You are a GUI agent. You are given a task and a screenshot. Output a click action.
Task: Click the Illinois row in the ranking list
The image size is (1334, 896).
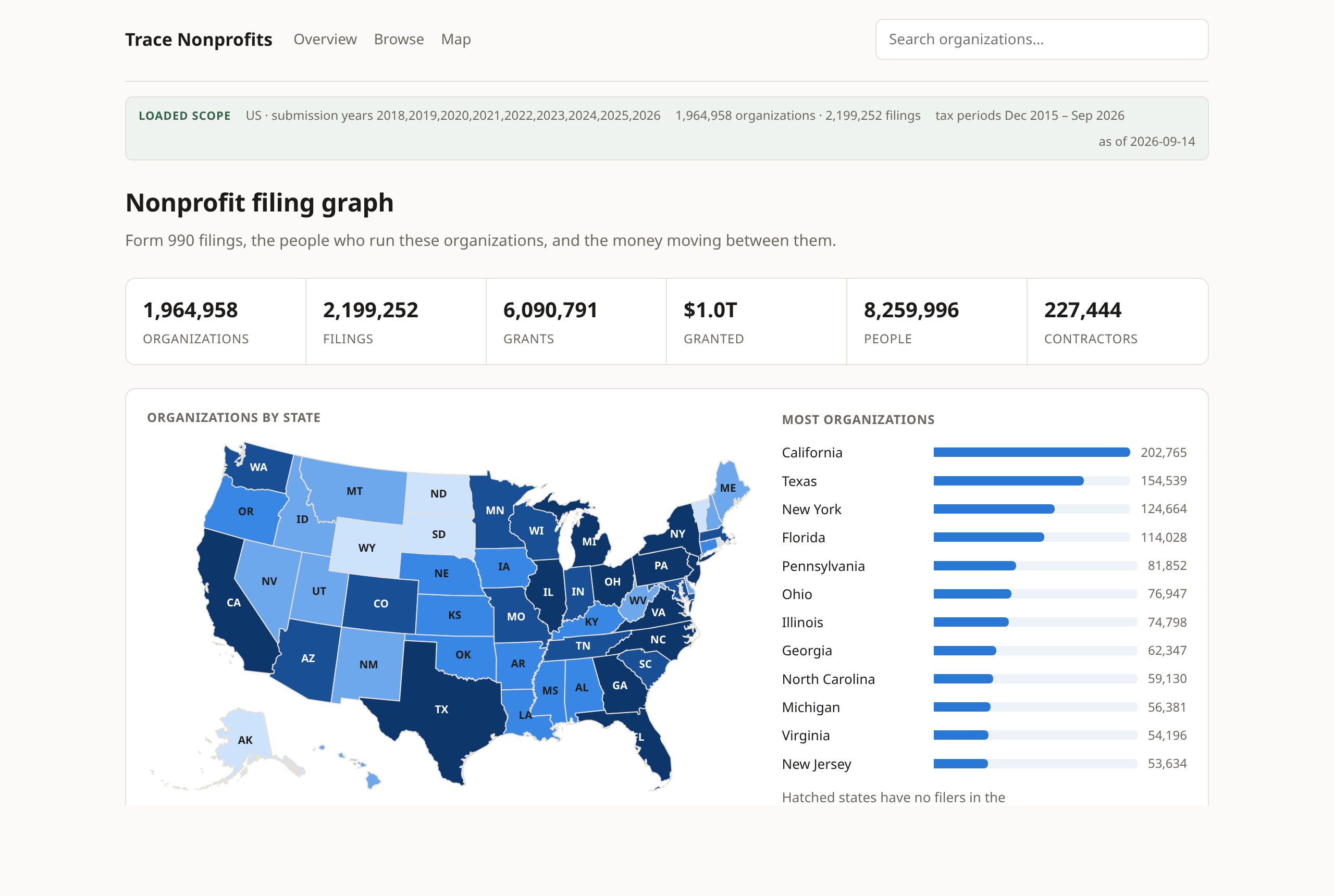pyautogui.click(x=984, y=623)
